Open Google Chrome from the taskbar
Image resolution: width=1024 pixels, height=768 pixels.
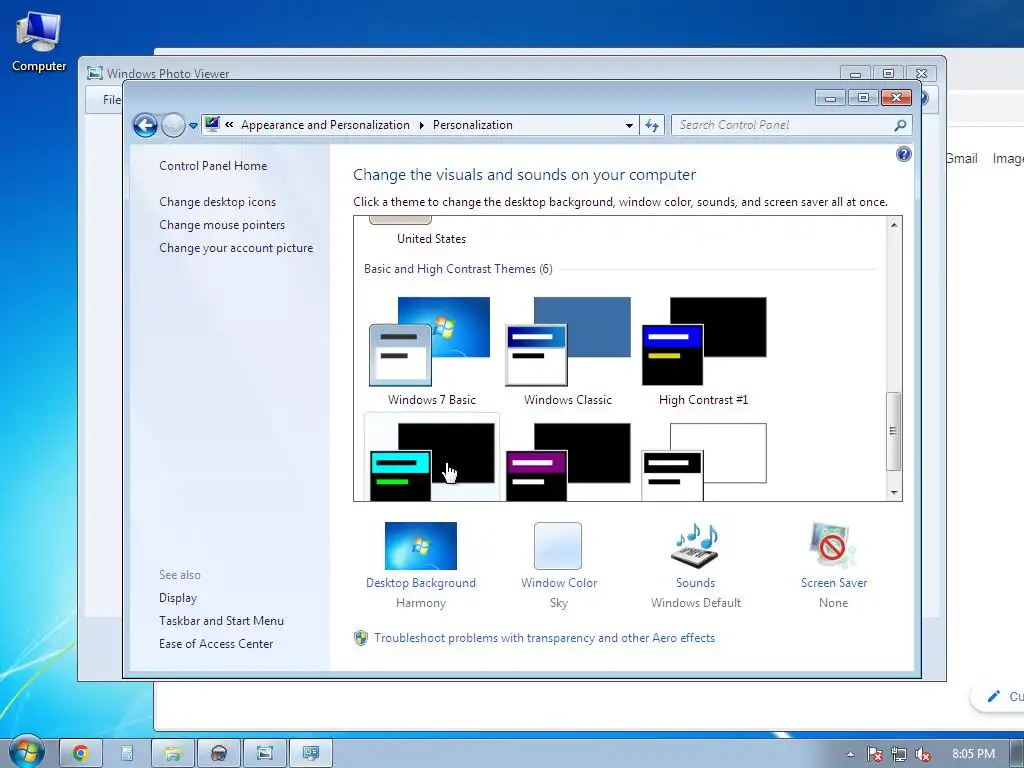[80, 754]
